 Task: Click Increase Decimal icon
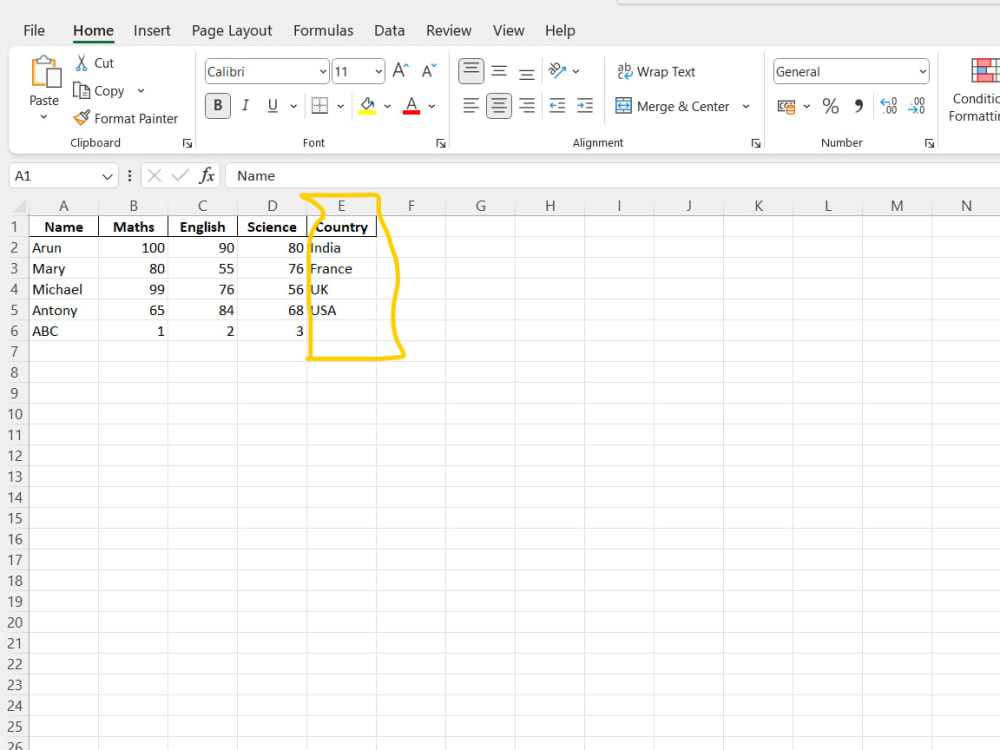click(888, 106)
